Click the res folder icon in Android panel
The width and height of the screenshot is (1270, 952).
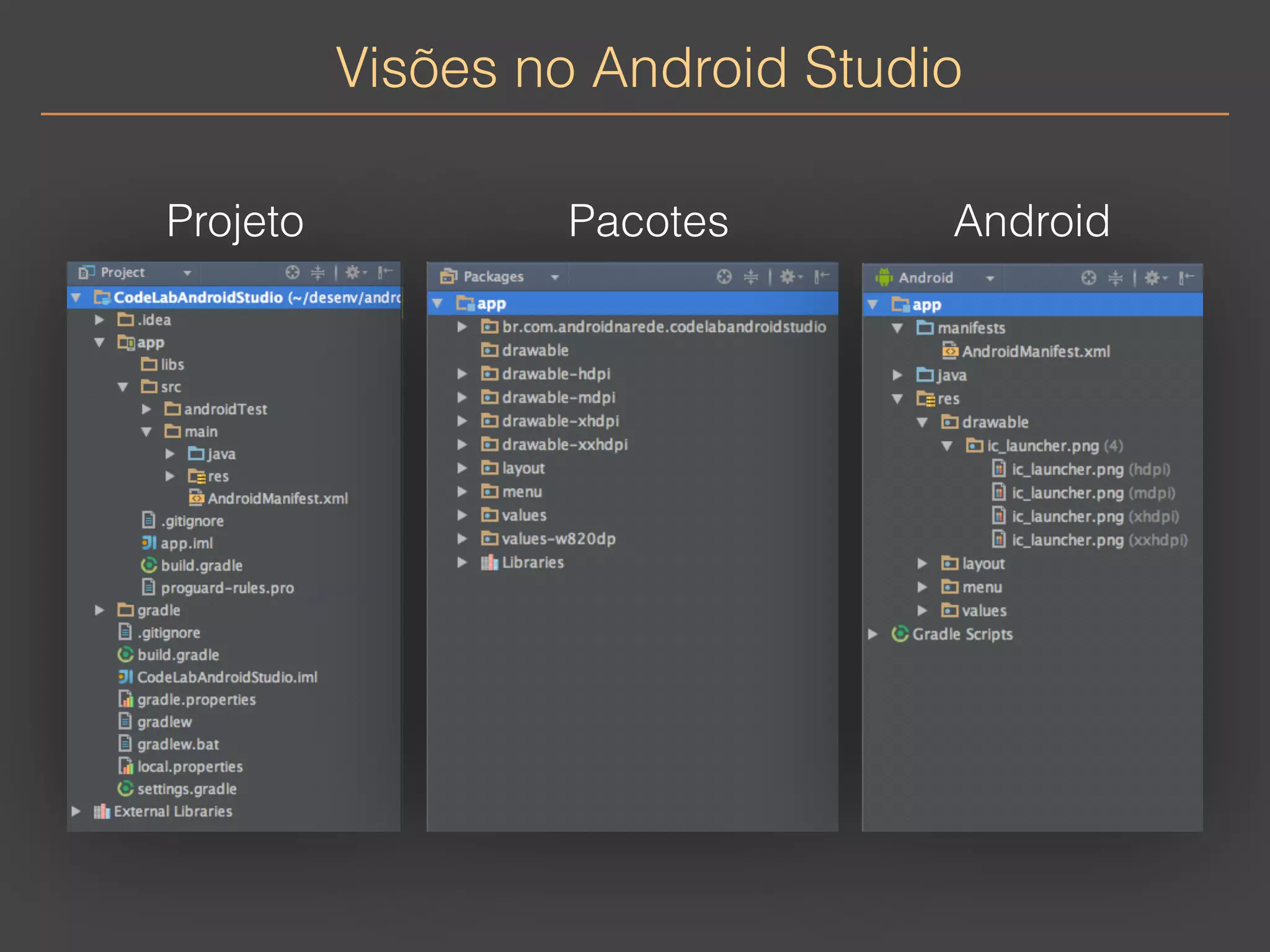coord(926,398)
